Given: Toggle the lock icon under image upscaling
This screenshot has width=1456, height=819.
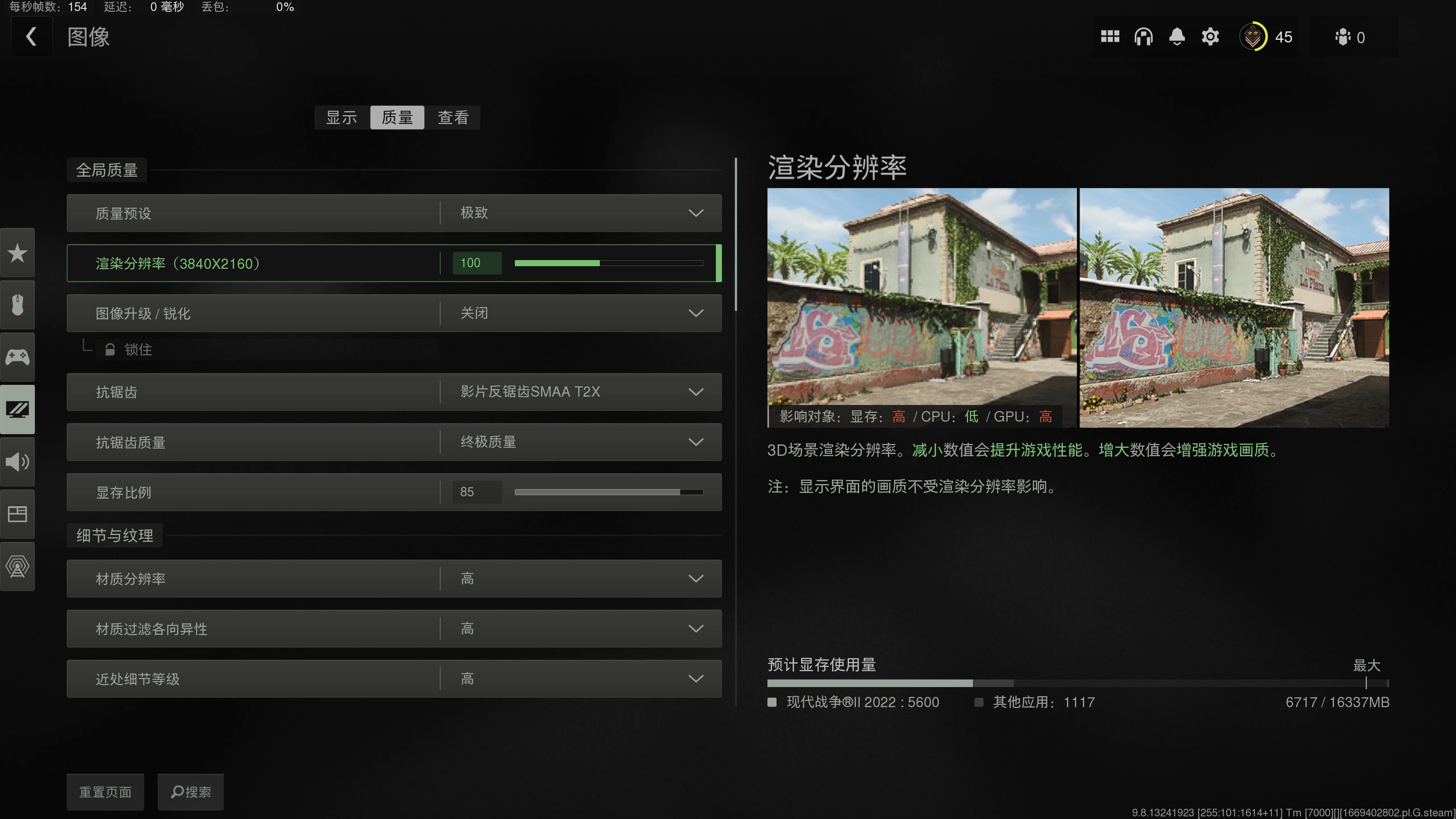Looking at the screenshot, I should tap(110, 350).
